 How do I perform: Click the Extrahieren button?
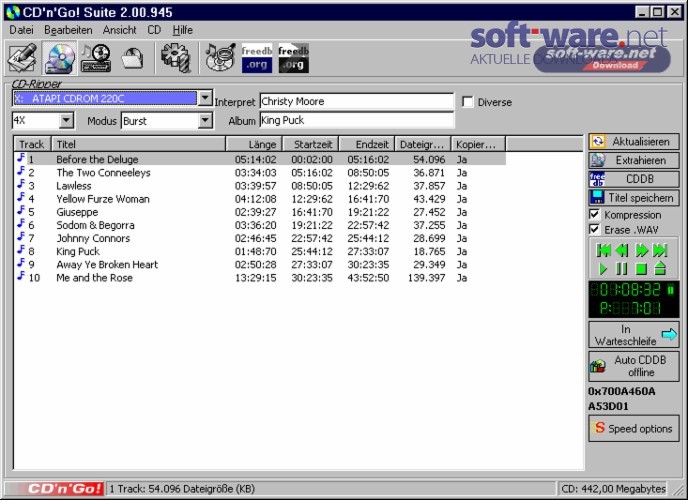pyautogui.click(x=634, y=161)
